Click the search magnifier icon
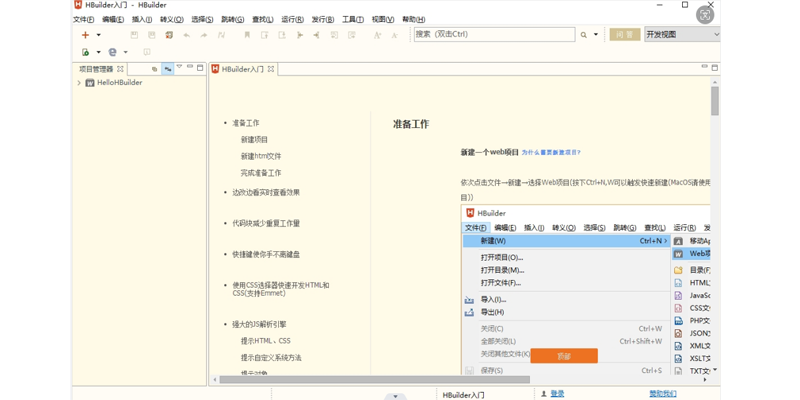 coord(584,35)
